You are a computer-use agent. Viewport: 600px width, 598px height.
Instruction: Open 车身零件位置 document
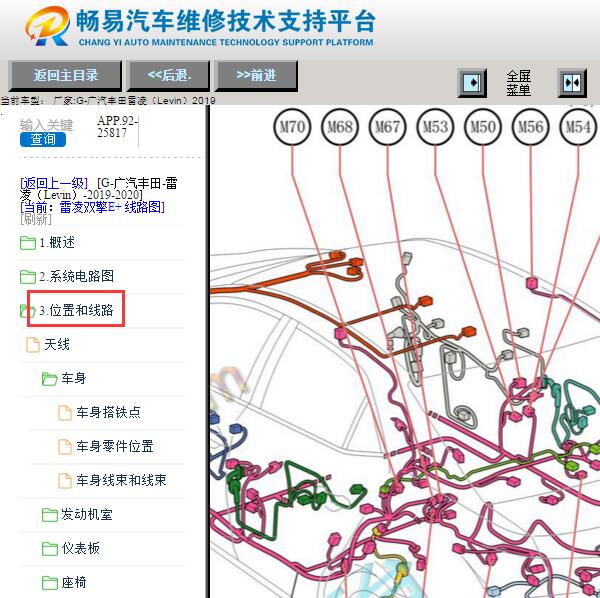point(115,446)
